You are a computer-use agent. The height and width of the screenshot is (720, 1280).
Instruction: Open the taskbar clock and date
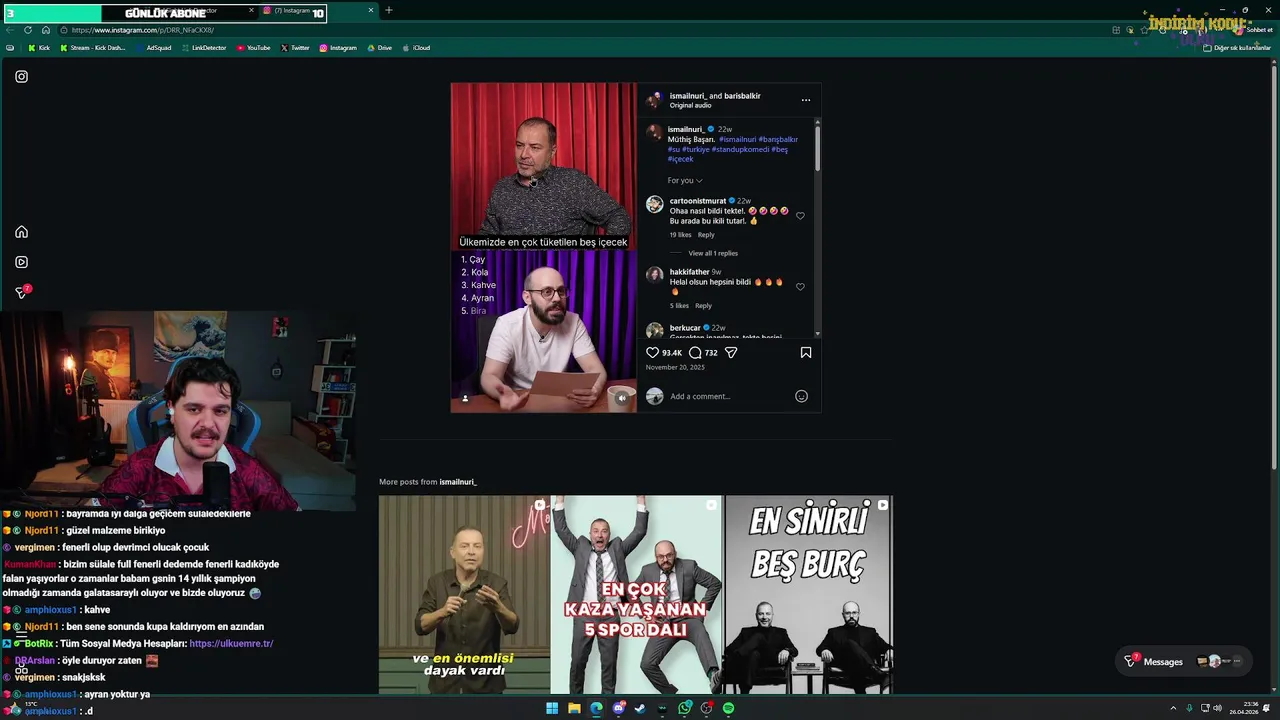(1244, 708)
